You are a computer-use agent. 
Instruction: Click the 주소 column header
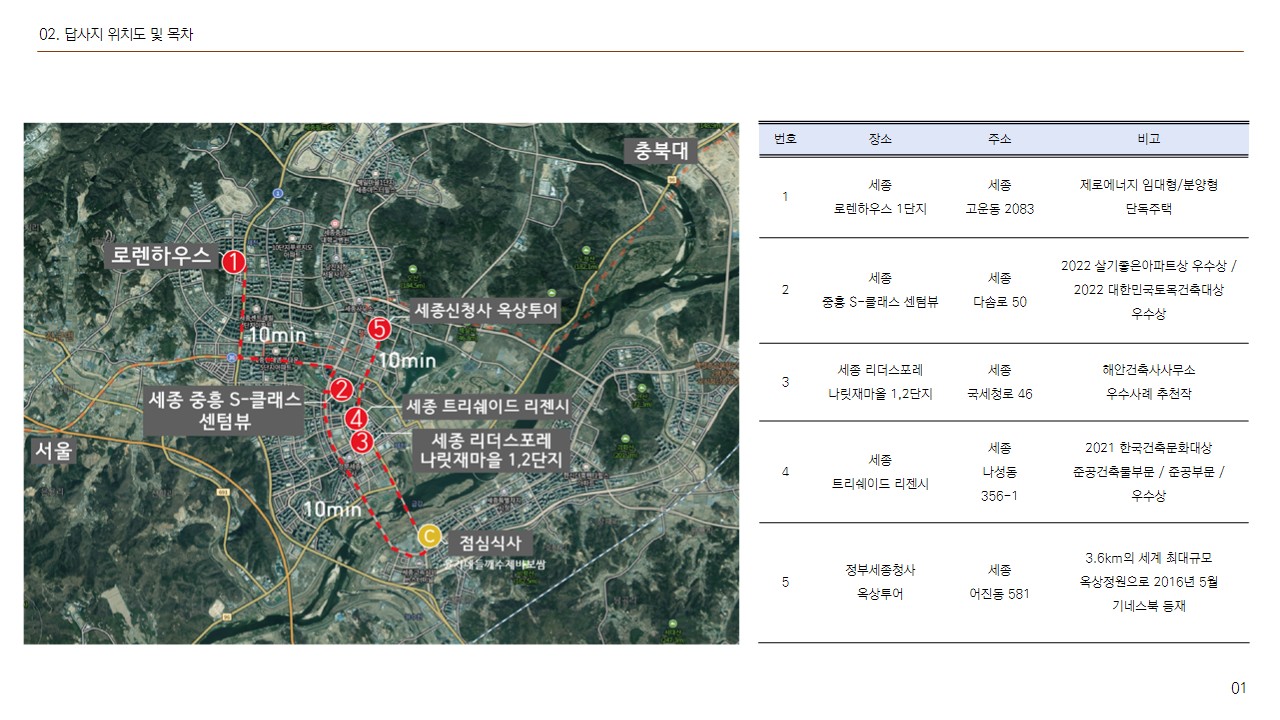(x=999, y=139)
